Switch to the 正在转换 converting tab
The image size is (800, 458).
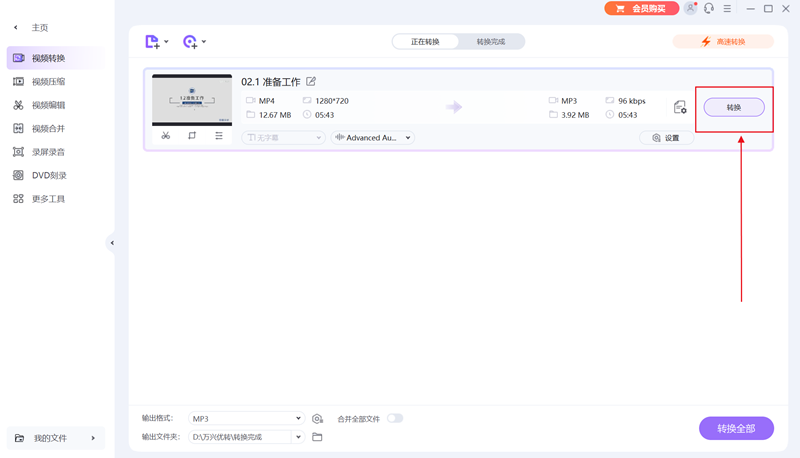[x=425, y=42]
